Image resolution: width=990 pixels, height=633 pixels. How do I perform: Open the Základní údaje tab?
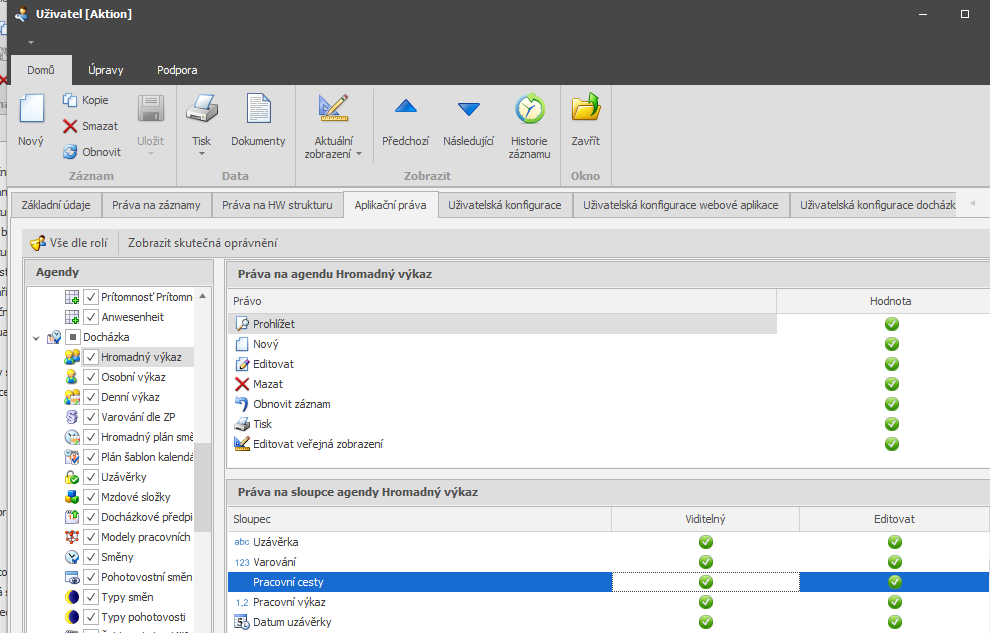[x=56, y=205]
